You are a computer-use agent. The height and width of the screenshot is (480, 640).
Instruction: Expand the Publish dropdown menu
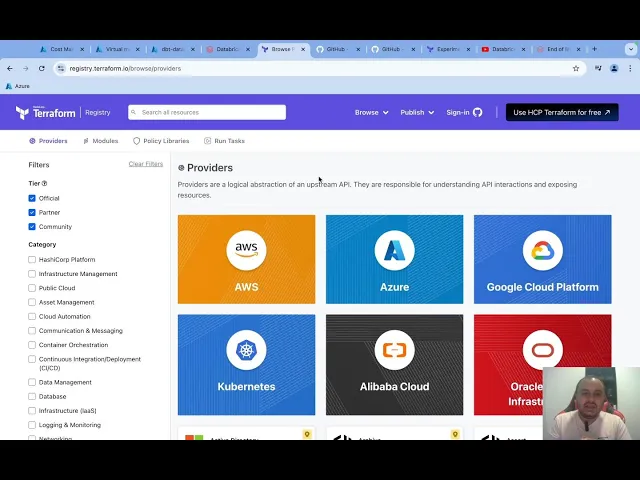(x=417, y=112)
